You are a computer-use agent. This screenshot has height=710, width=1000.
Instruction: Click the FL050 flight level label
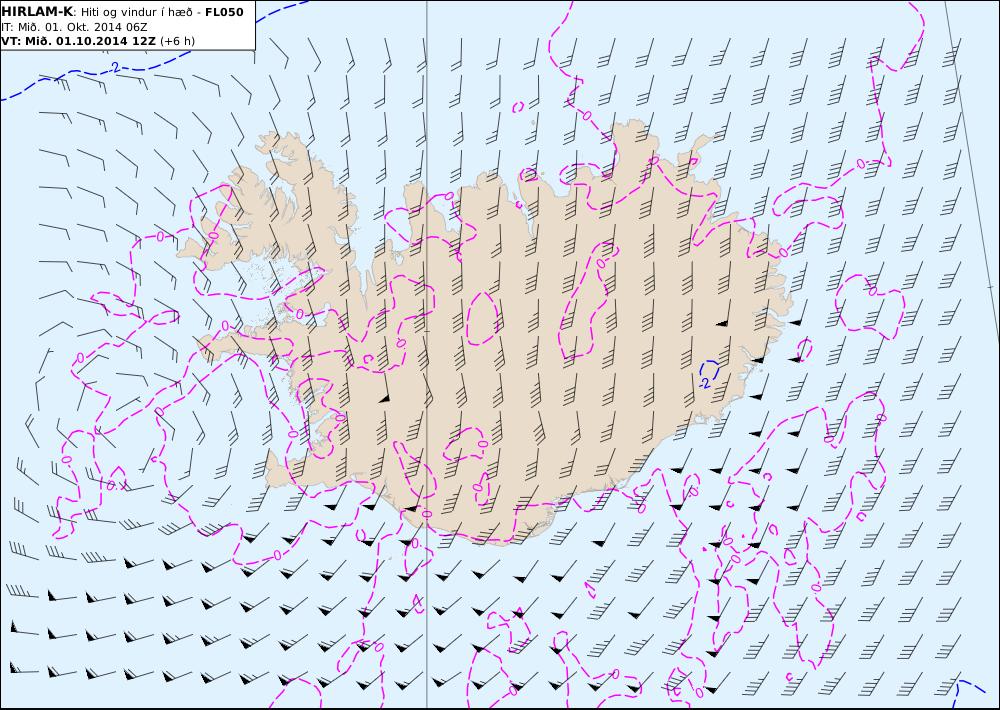(x=224, y=12)
